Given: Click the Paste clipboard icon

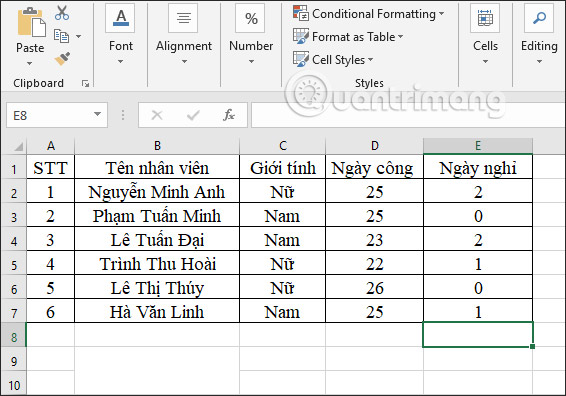Looking at the screenshot, I should tap(31, 22).
